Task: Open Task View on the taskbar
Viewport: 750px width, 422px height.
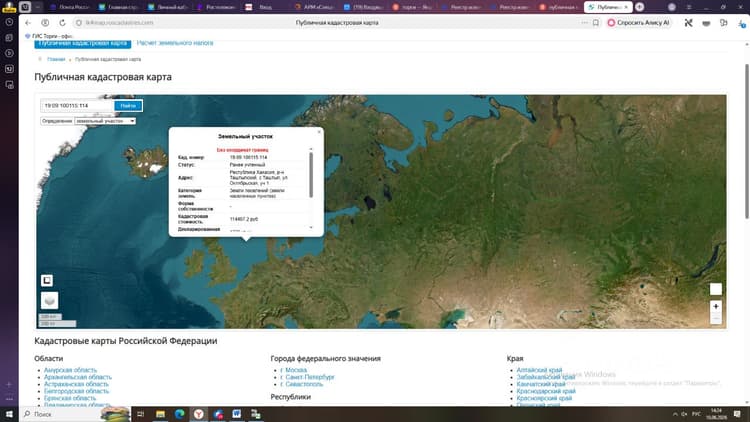Action: click(x=141, y=414)
